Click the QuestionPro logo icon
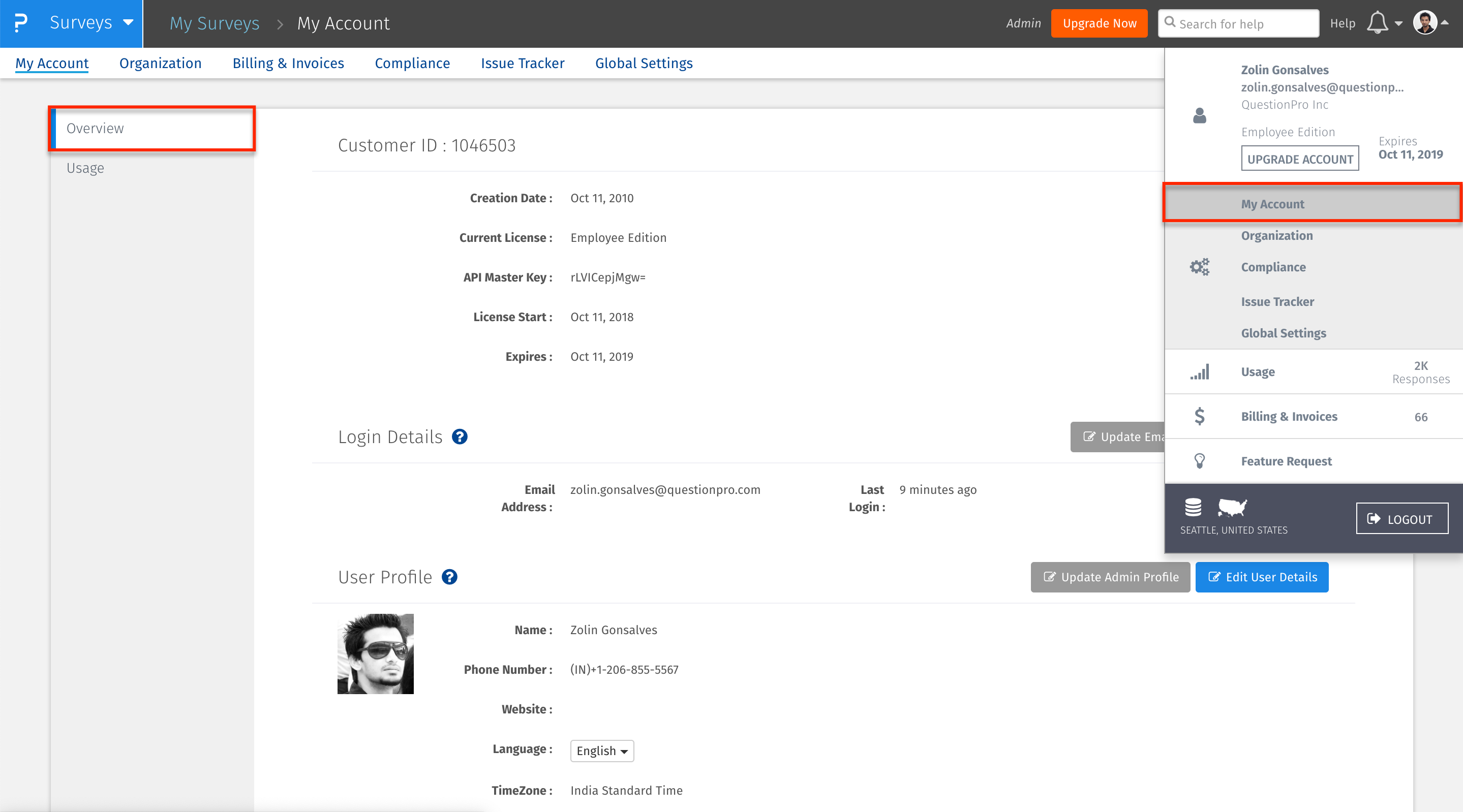 coord(20,23)
